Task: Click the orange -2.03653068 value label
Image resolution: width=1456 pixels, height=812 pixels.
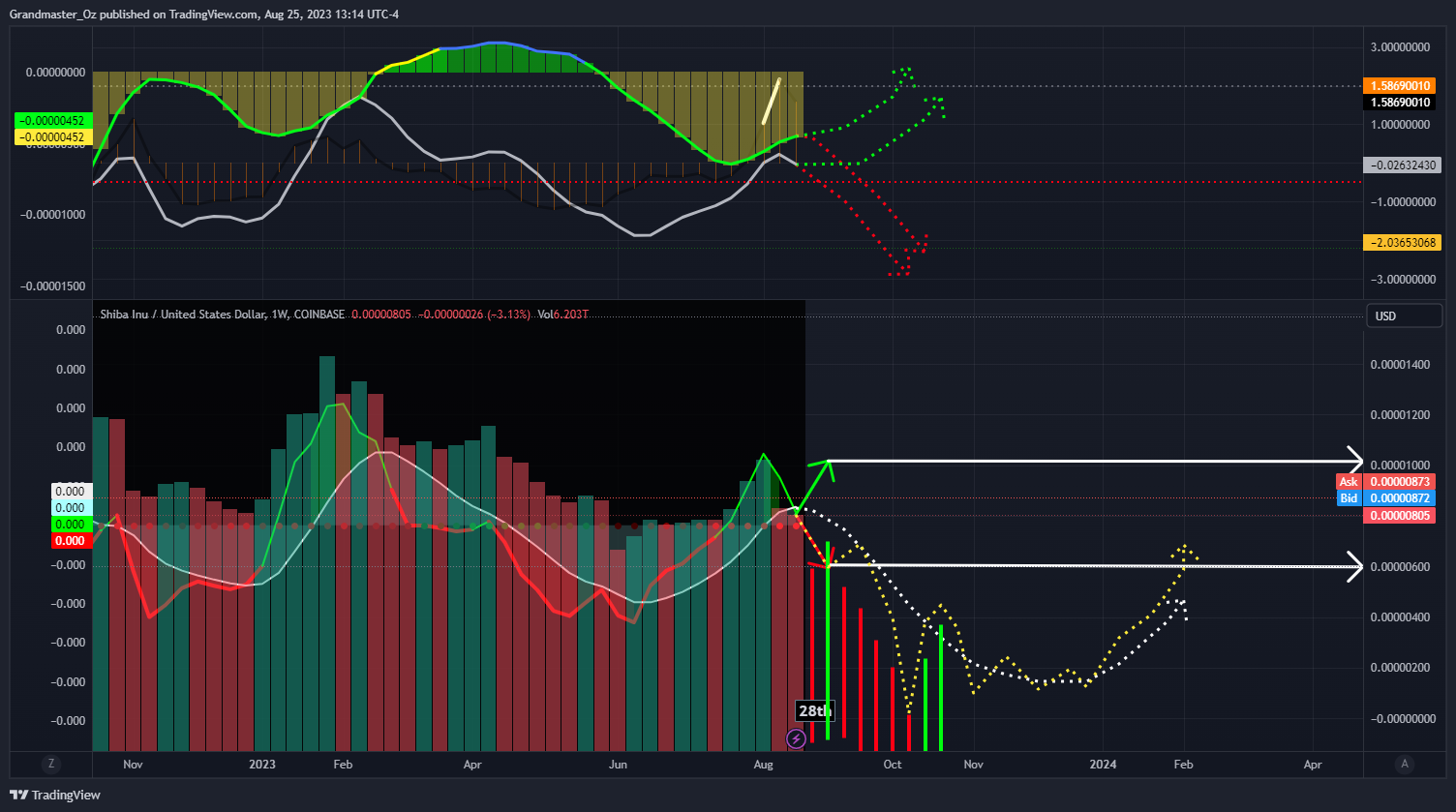Action: [1401, 242]
